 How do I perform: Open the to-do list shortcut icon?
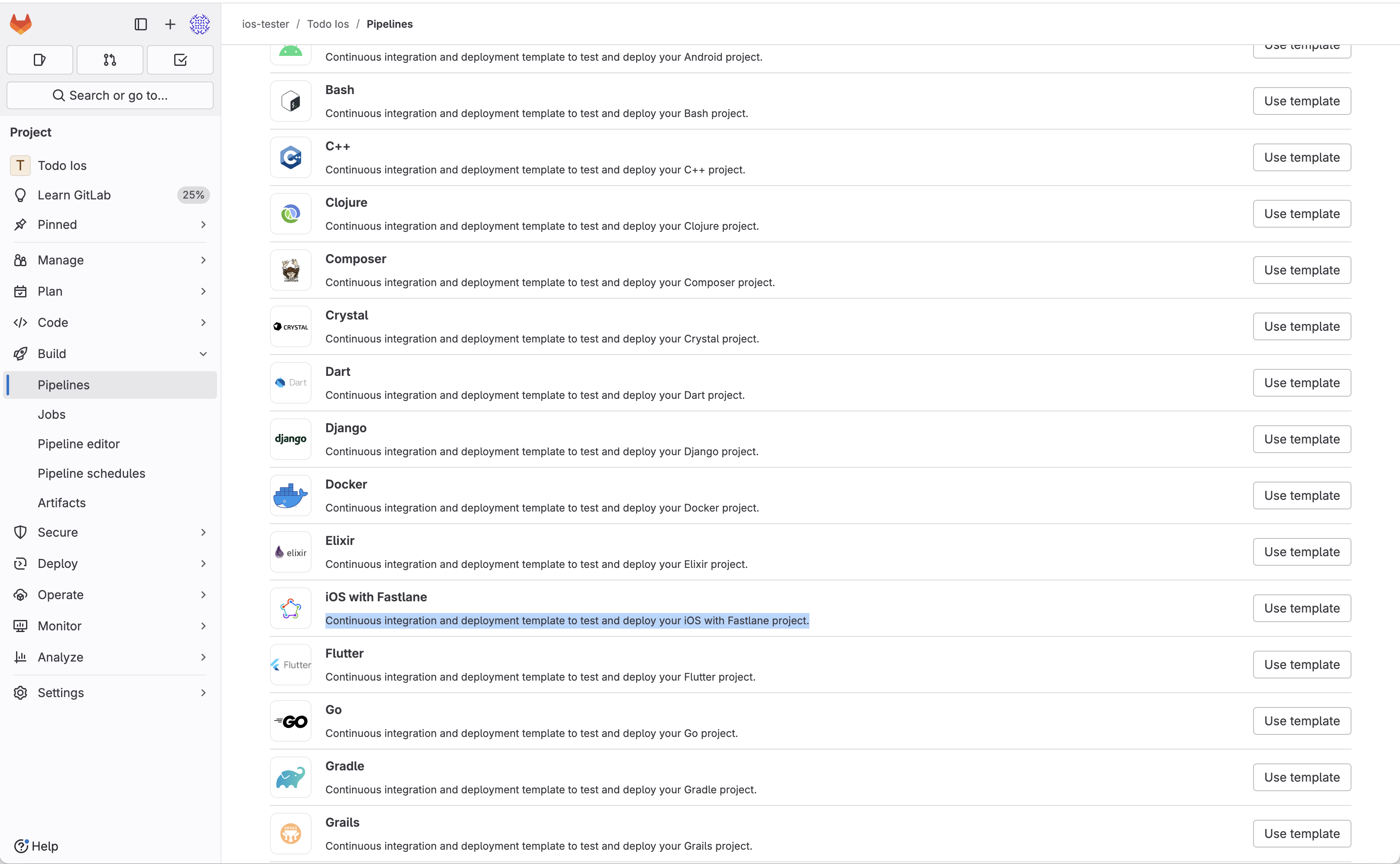(x=180, y=60)
